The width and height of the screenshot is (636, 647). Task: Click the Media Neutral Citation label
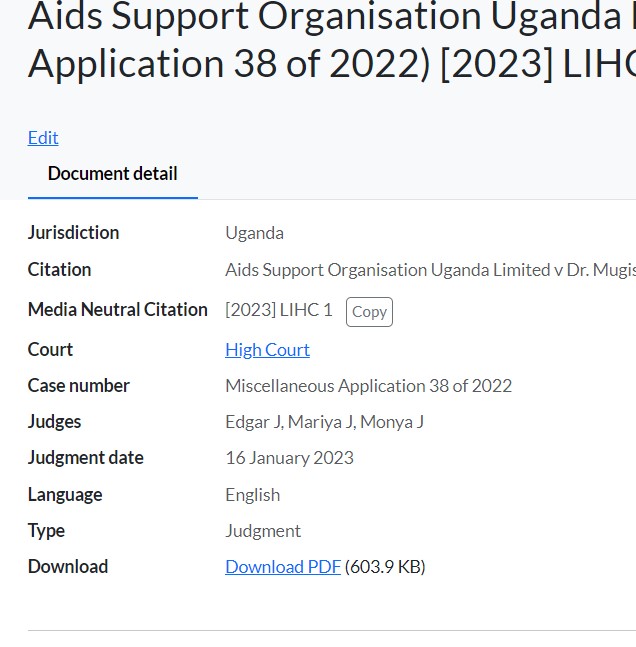117,310
